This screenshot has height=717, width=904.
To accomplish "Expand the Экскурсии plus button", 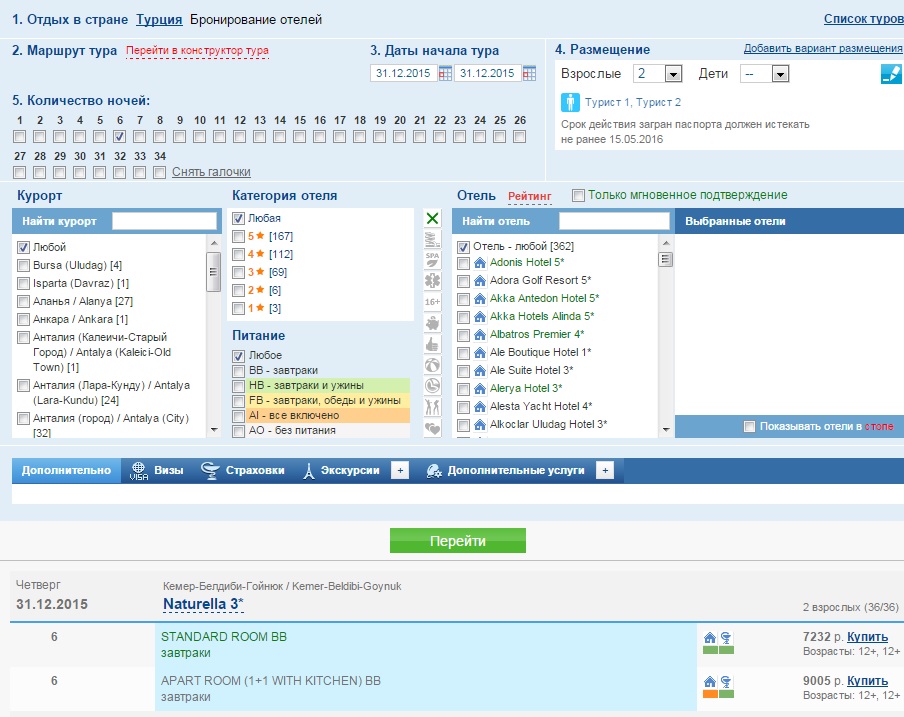I will (400, 470).
